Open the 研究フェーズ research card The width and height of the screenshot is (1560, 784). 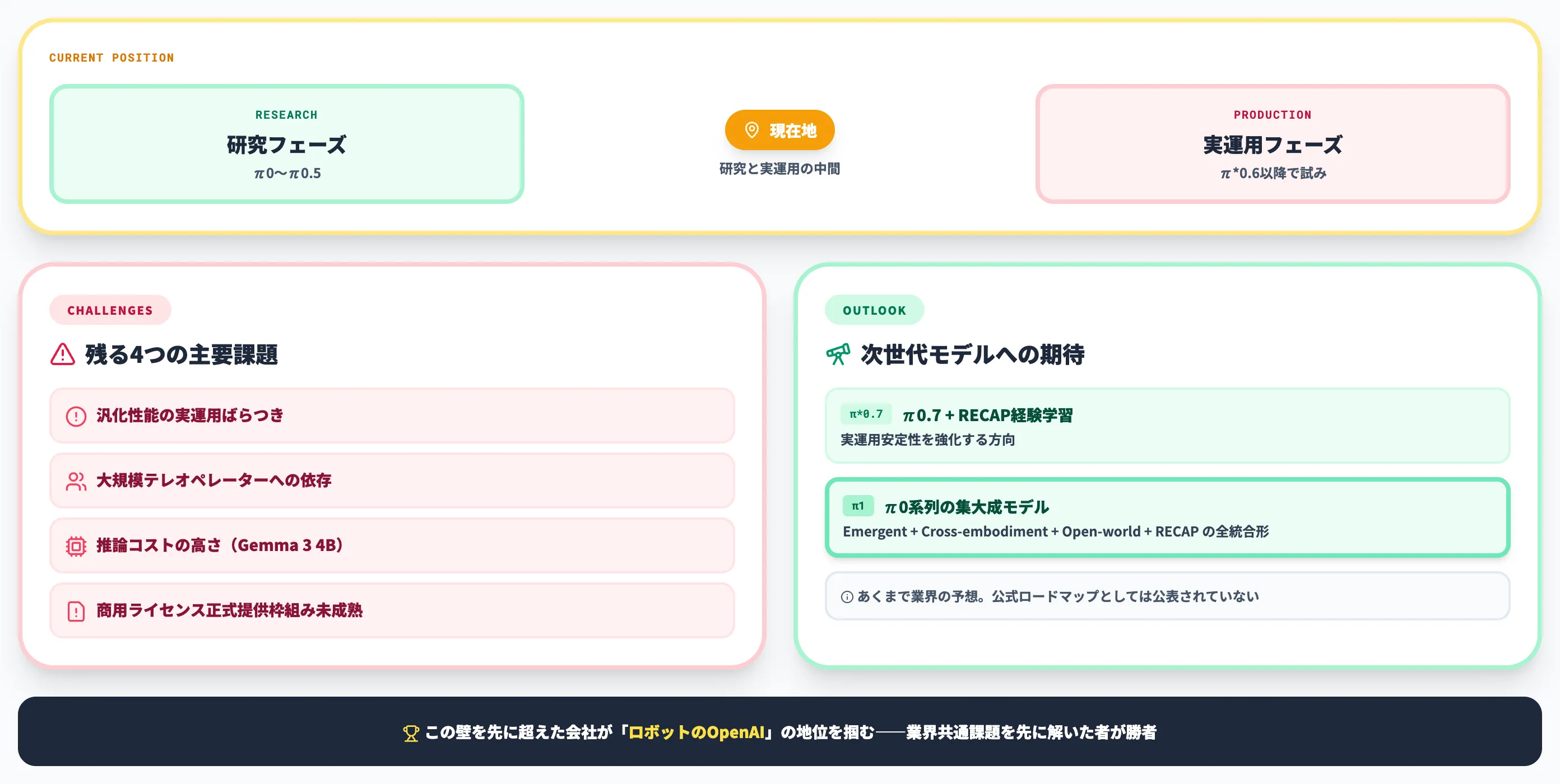[286, 144]
